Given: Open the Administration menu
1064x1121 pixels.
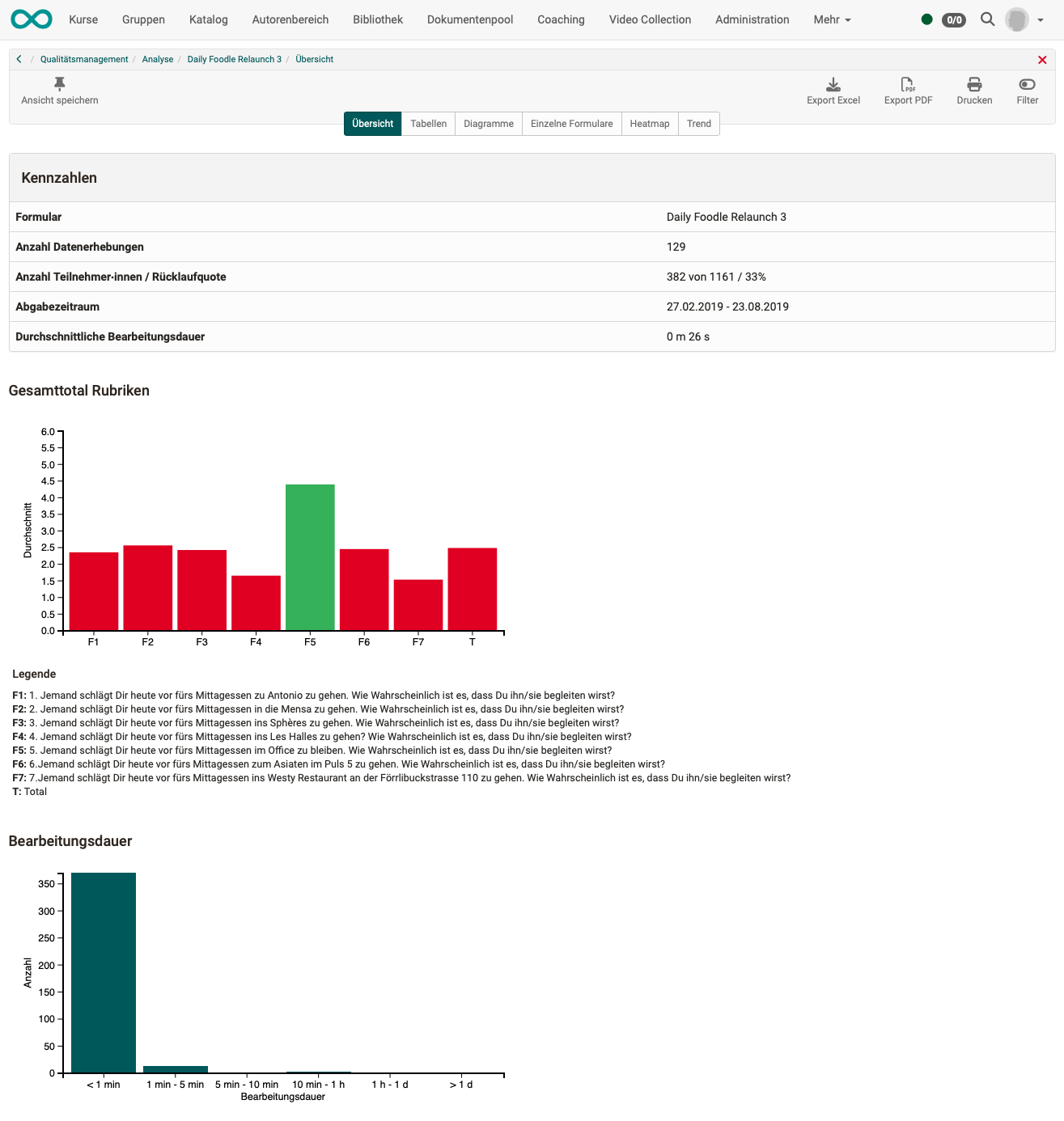Looking at the screenshot, I should (x=752, y=19).
